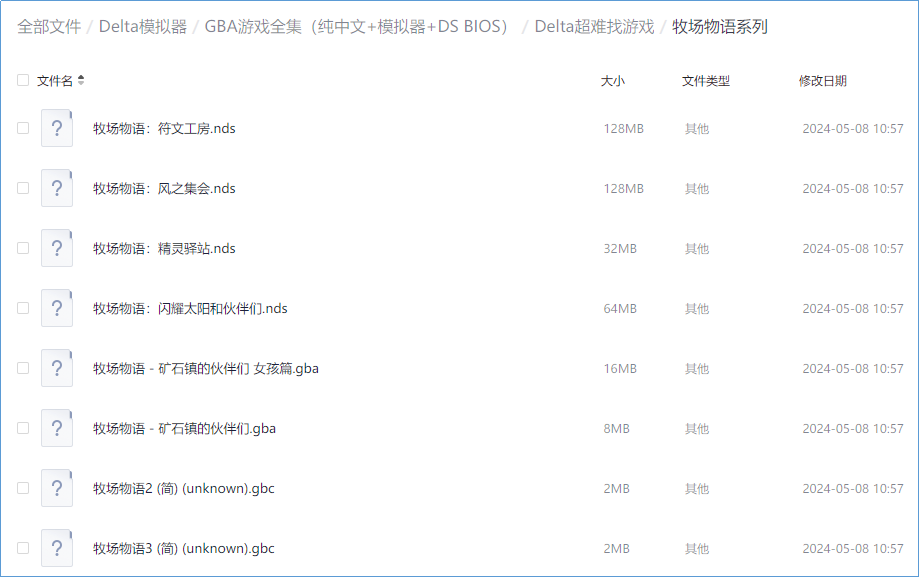This screenshot has width=919, height=577.
Task: Click the file icon for 牧场物语：精灵驿站.nds
Action: pos(57,248)
